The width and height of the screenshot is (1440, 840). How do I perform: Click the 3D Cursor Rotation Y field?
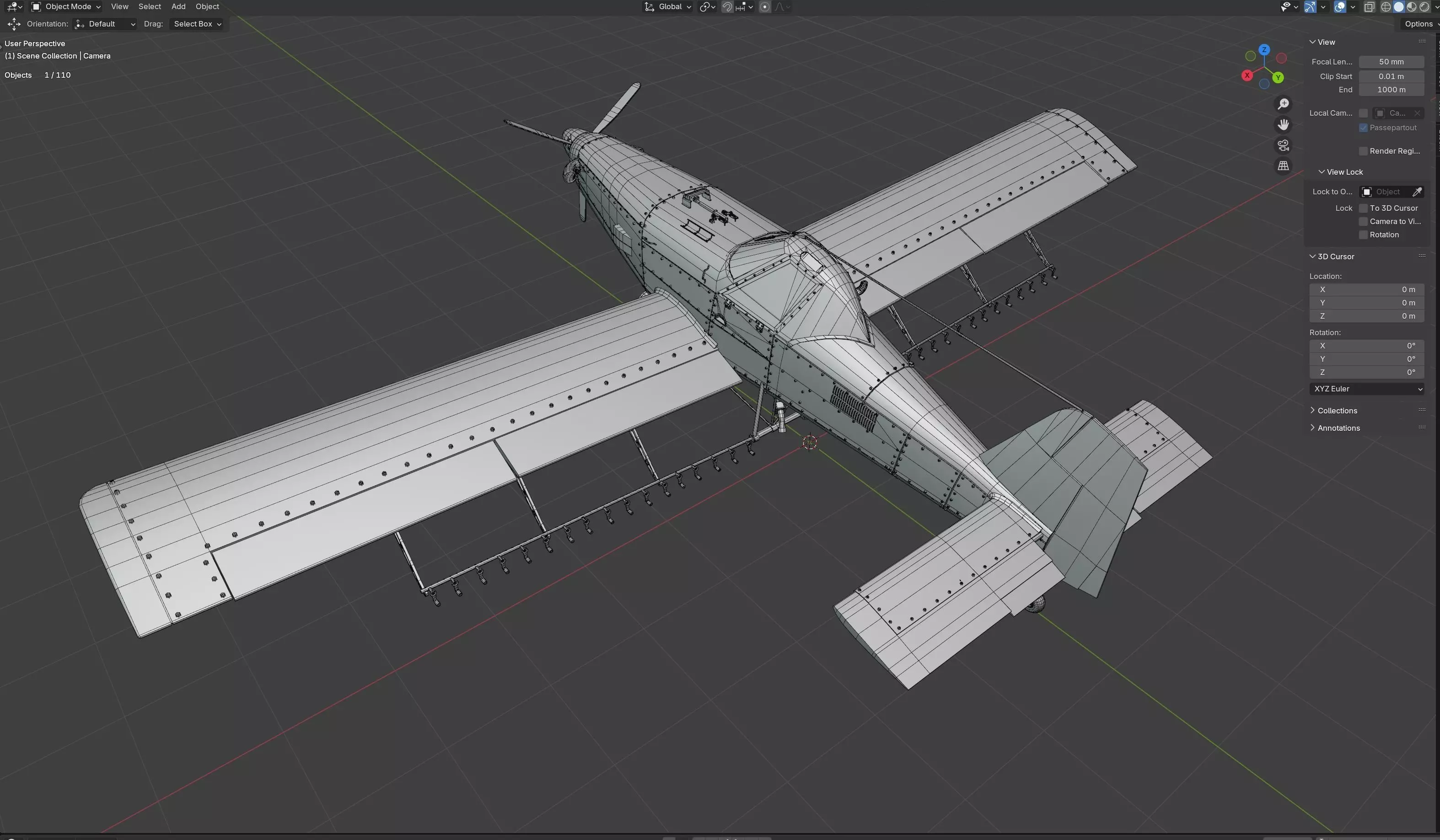tap(1366, 359)
